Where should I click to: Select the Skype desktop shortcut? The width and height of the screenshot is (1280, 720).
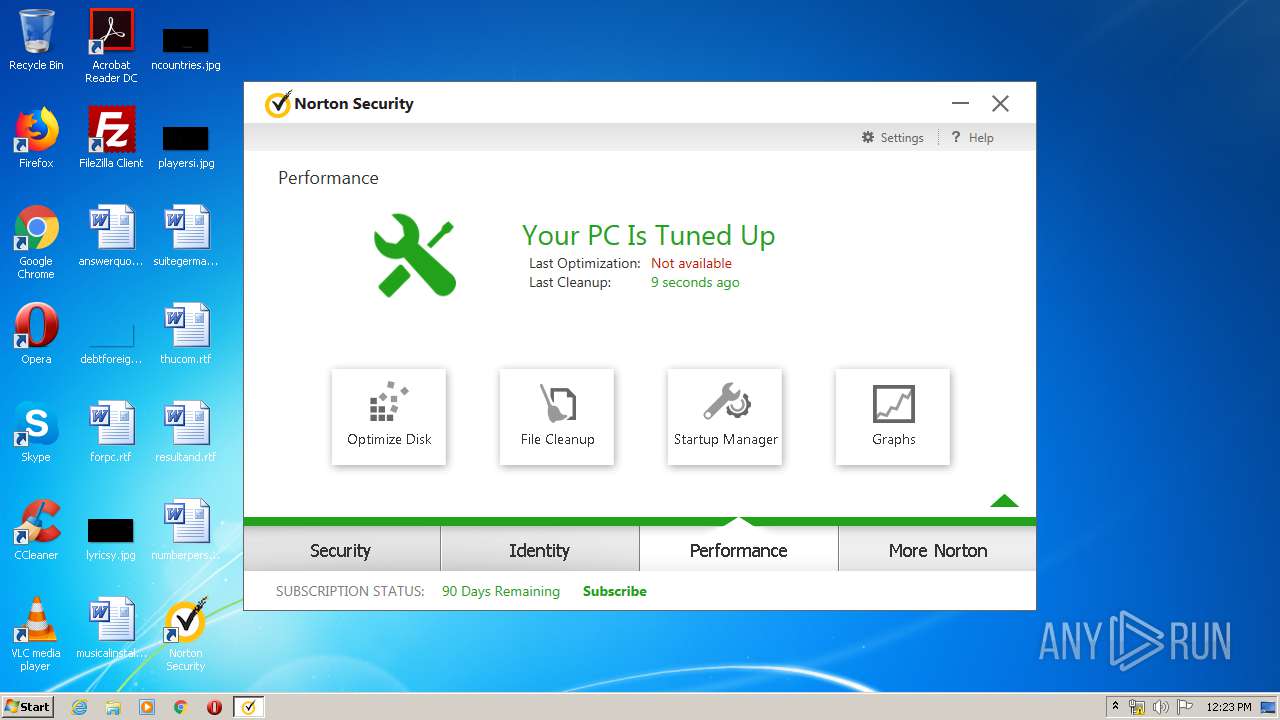(x=36, y=432)
